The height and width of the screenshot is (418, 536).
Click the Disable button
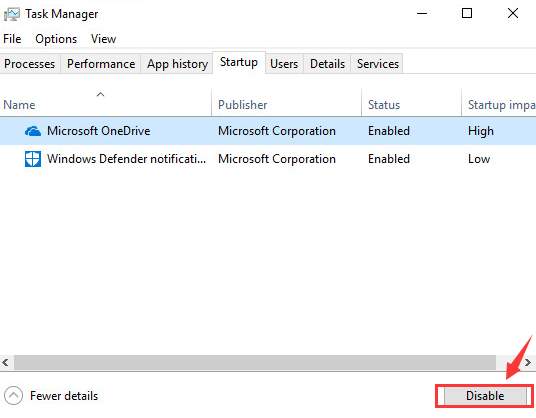(x=485, y=396)
